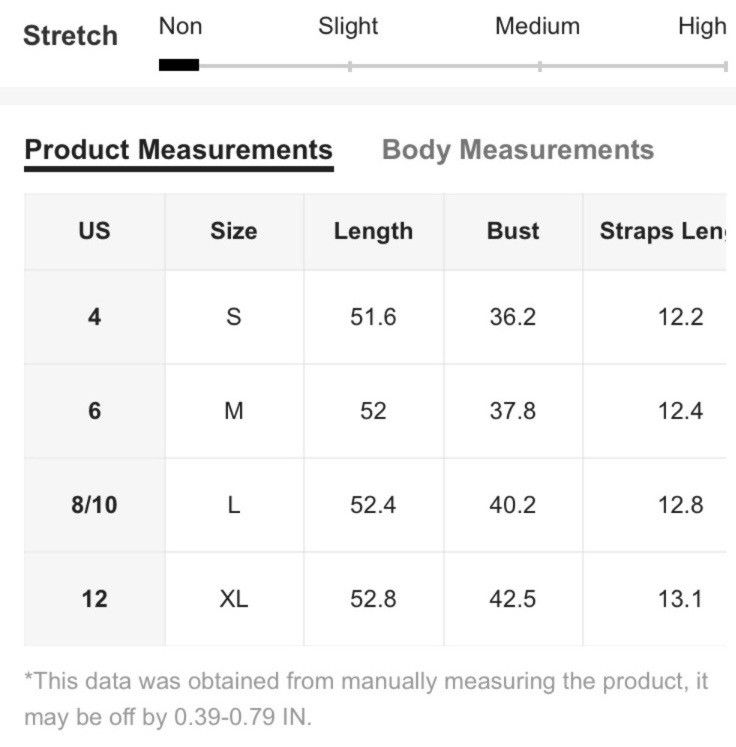
Task: Click the Straps Length column header
Action: [655, 231]
